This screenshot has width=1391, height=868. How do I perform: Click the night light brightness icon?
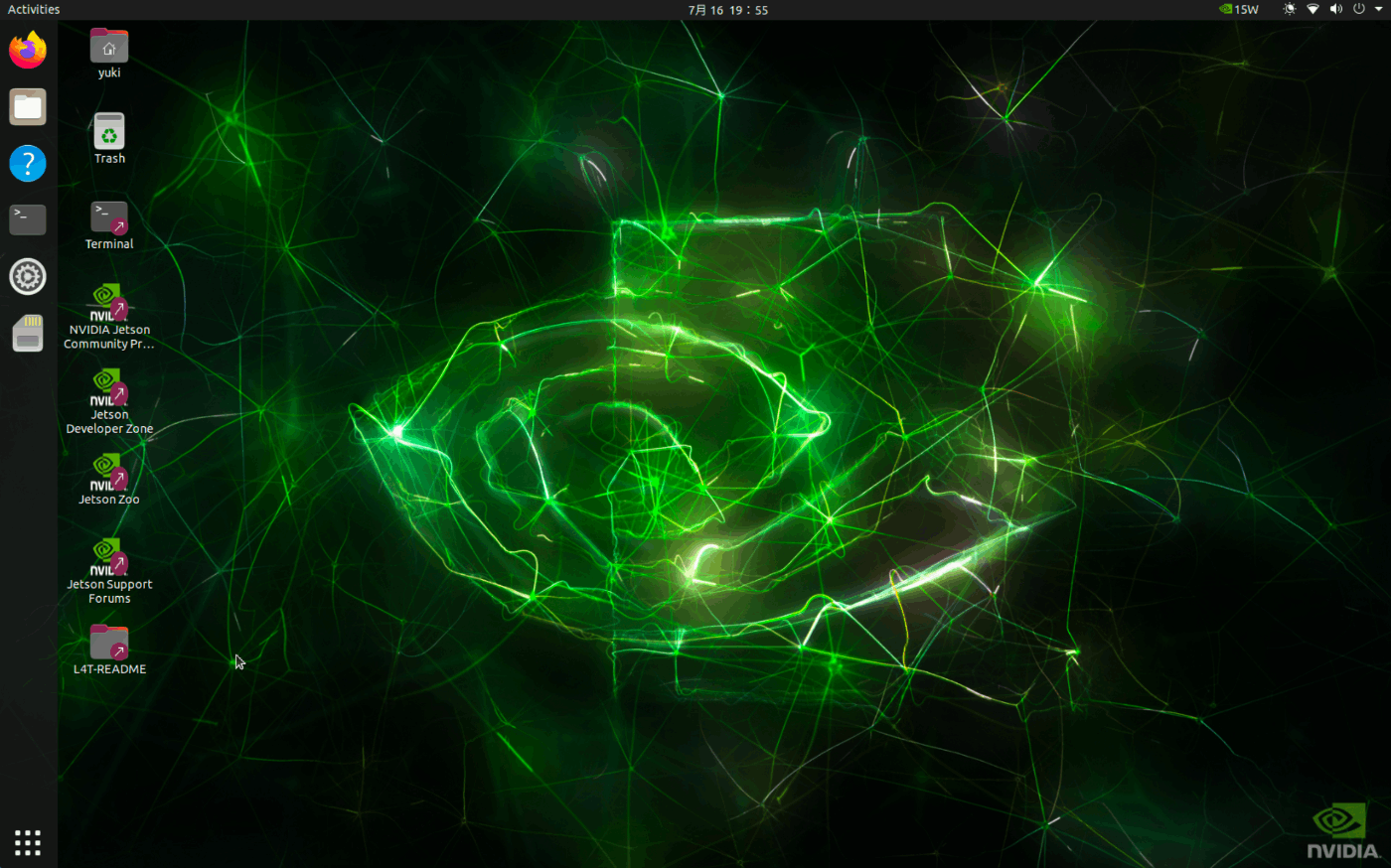[1290, 9]
